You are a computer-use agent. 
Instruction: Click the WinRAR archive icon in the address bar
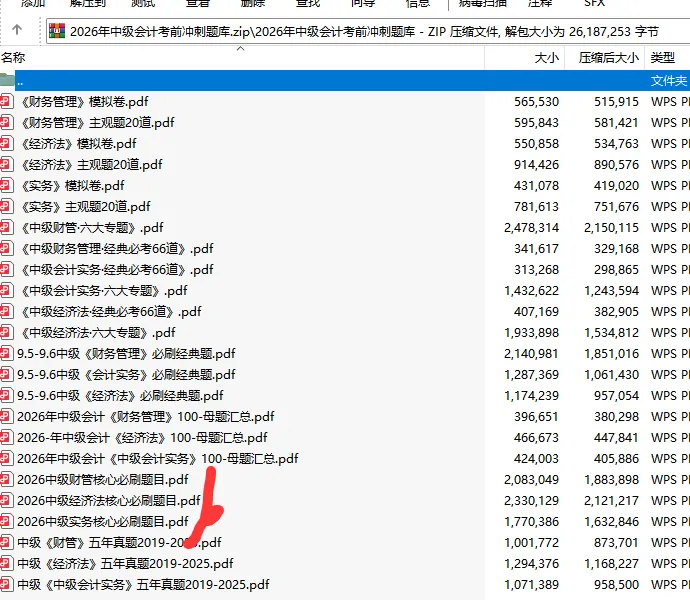[57, 31]
